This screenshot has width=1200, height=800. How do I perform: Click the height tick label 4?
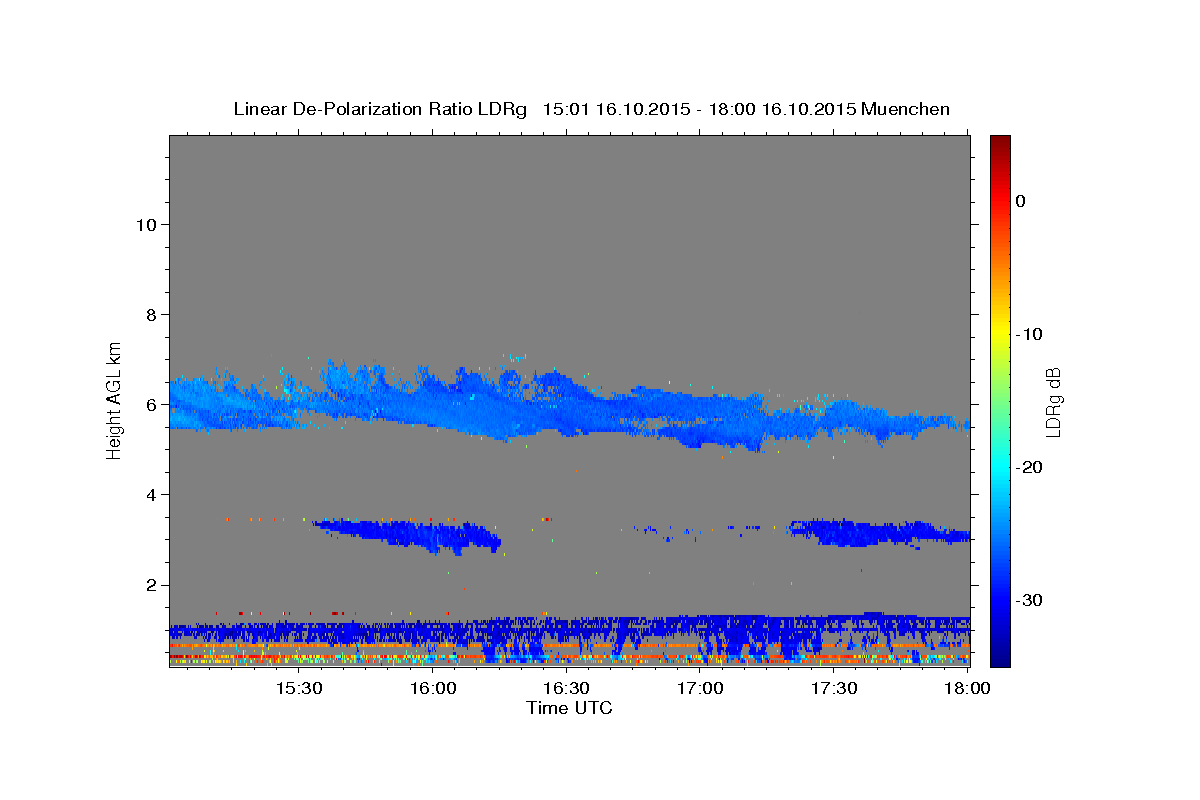(x=151, y=495)
